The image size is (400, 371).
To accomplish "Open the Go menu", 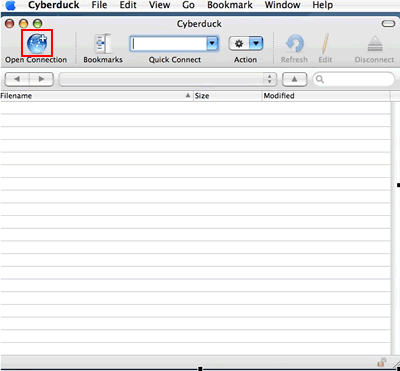I will click(x=188, y=5).
